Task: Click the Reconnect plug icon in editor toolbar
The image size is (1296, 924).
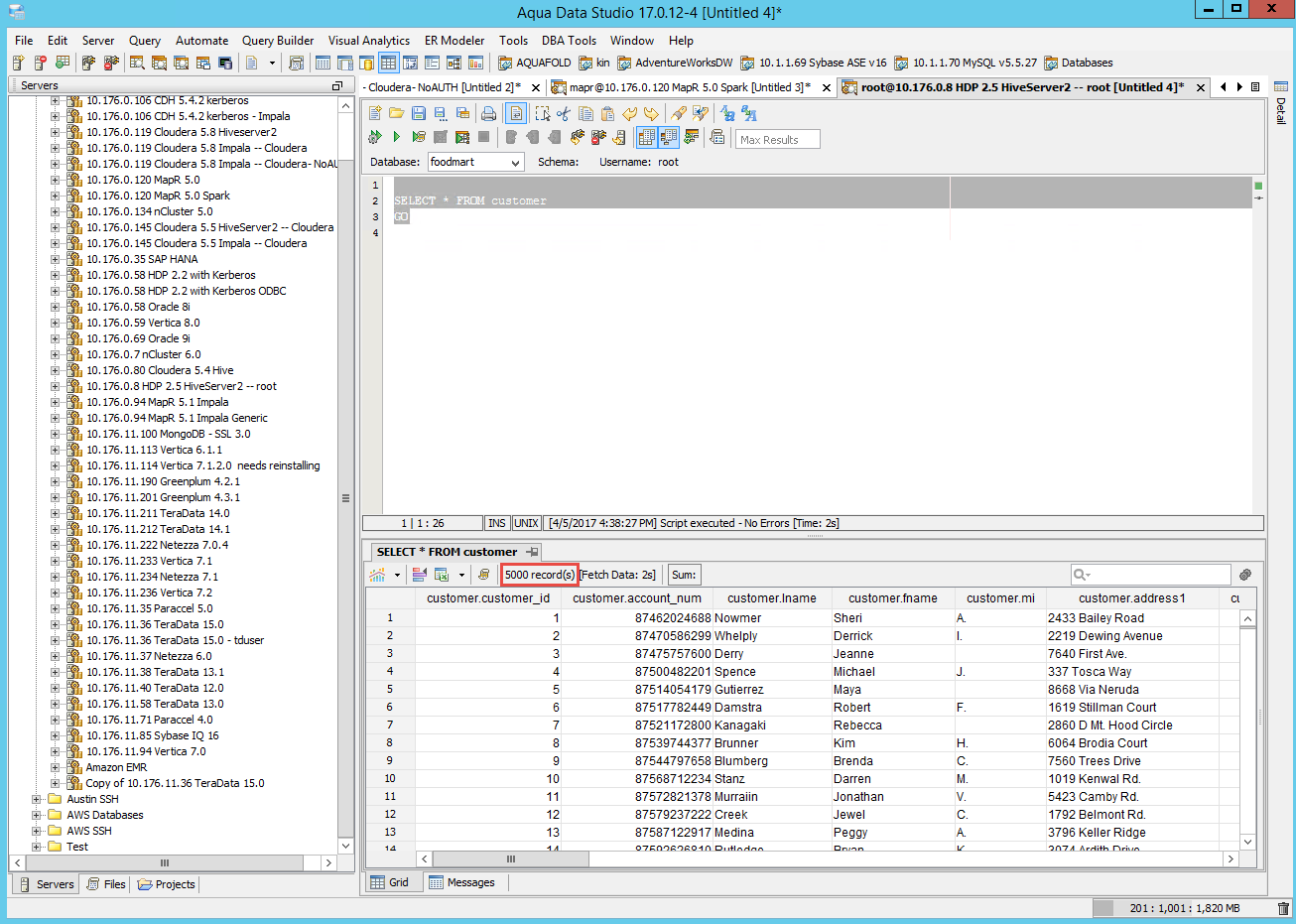Action: [x=577, y=137]
